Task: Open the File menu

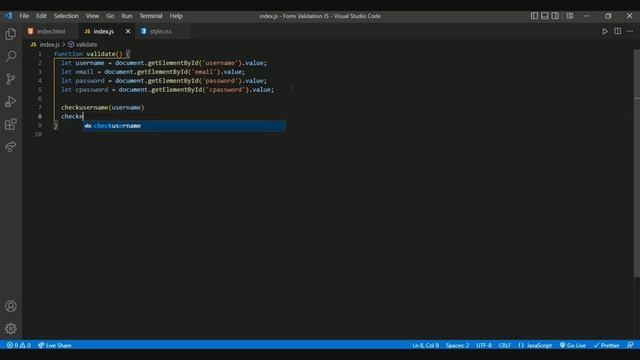Action: coord(24,16)
